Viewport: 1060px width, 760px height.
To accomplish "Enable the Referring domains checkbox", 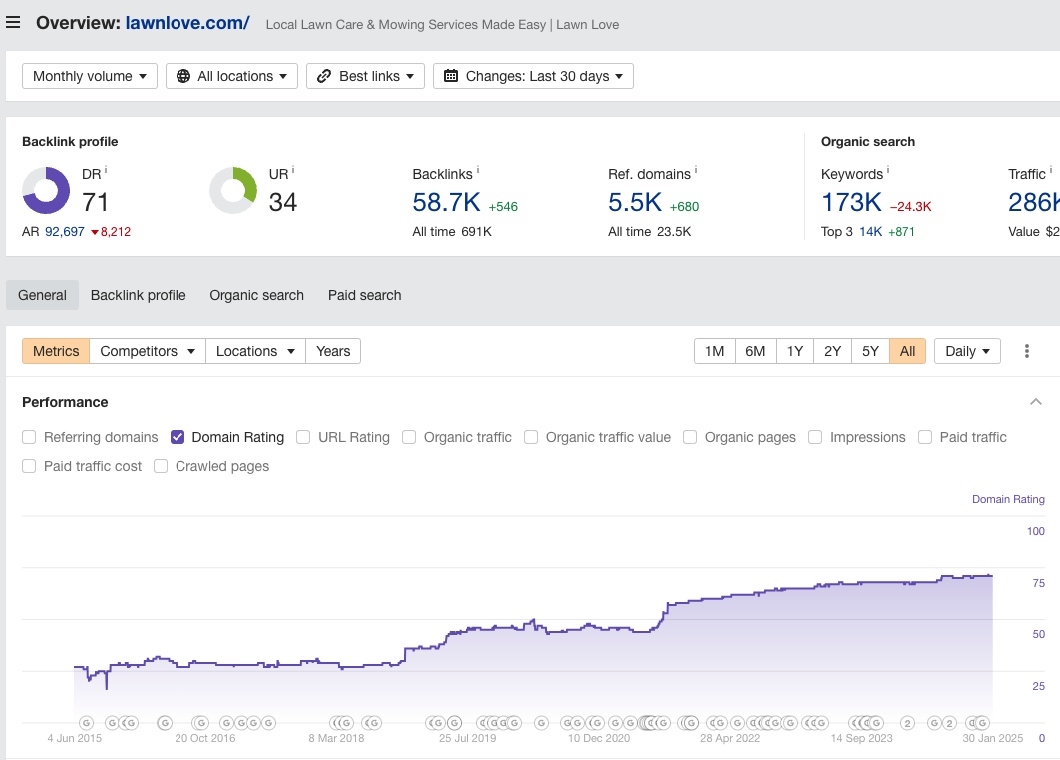I will click(x=29, y=437).
